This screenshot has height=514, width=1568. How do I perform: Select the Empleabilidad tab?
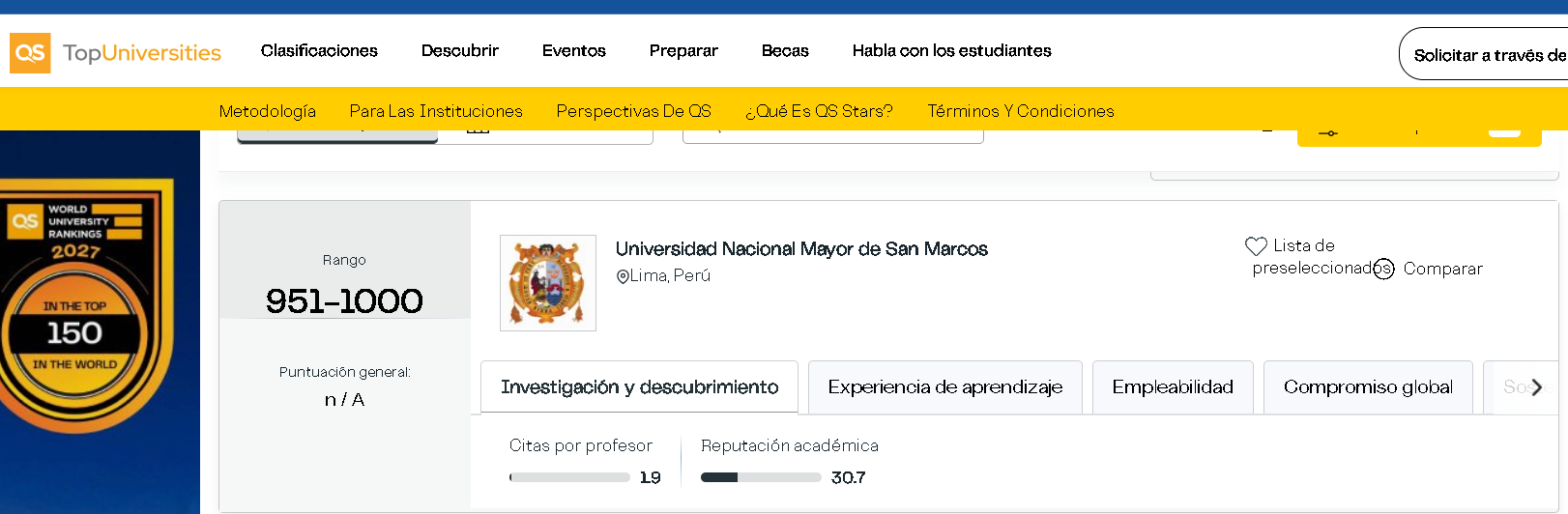[x=1173, y=387]
